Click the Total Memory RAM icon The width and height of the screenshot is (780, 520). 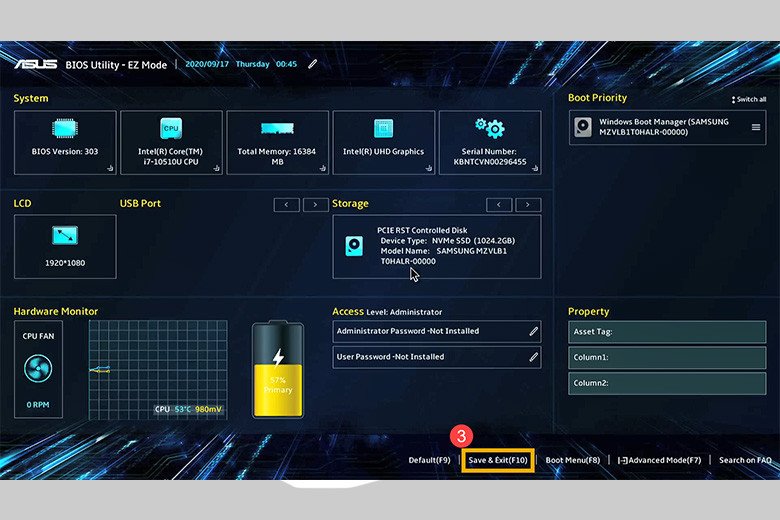click(x=277, y=128)
